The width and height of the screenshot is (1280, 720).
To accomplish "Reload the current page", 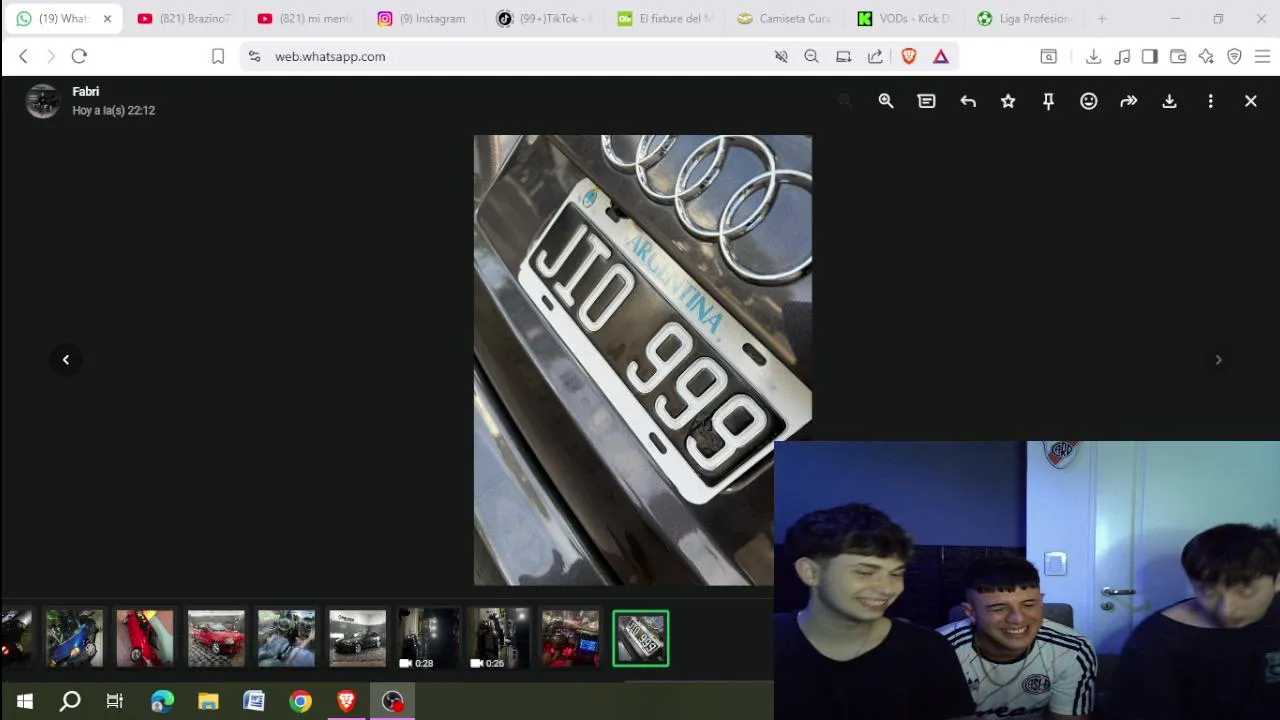I will coord(79,57).
